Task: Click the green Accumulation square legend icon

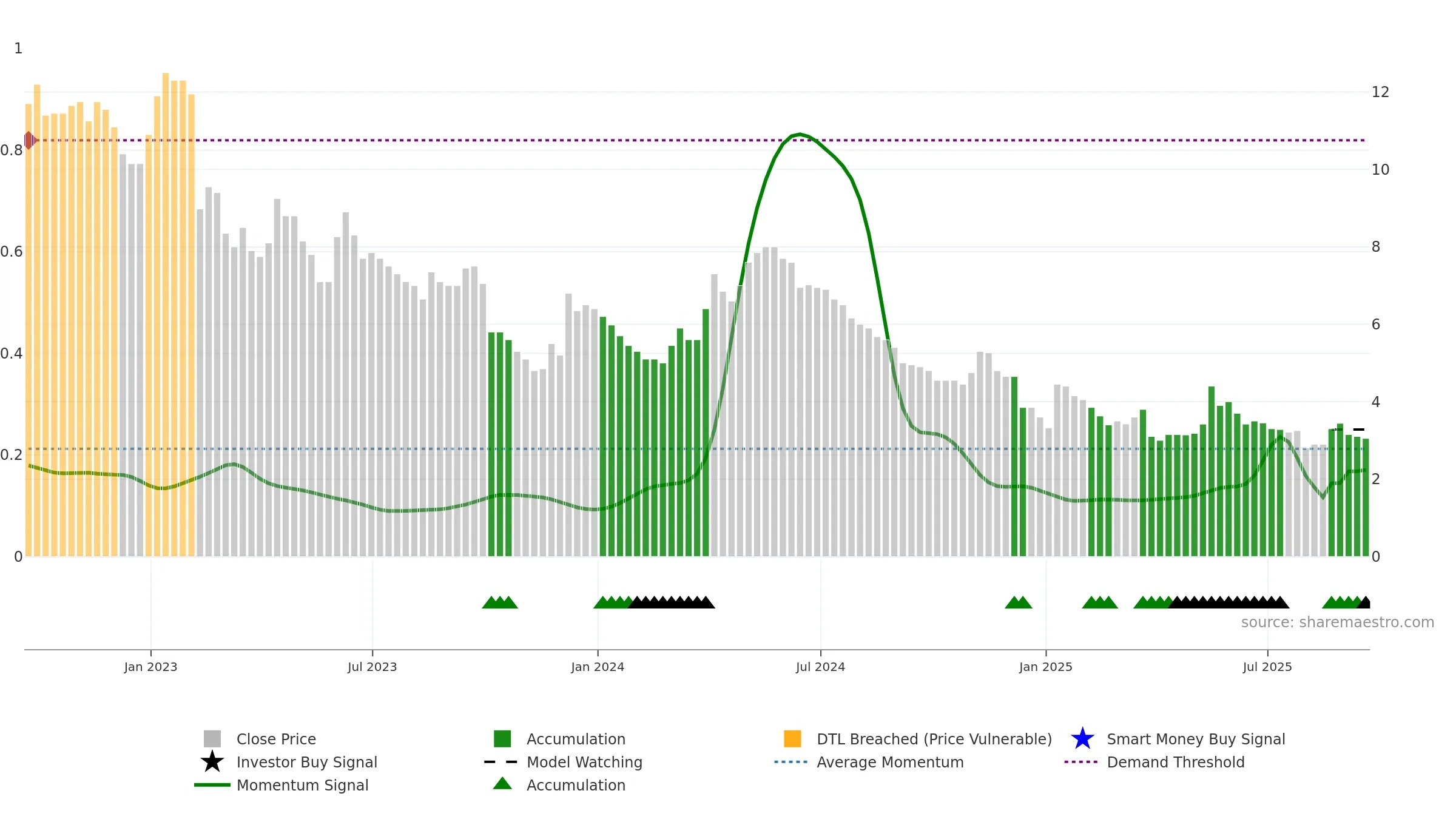Action: click(x=502, y=738)
